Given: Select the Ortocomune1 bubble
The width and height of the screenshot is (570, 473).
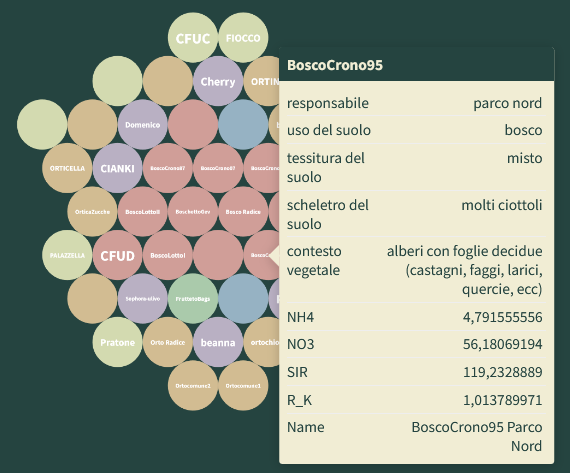Looking at the screenshot, I should tap(243, 385).
